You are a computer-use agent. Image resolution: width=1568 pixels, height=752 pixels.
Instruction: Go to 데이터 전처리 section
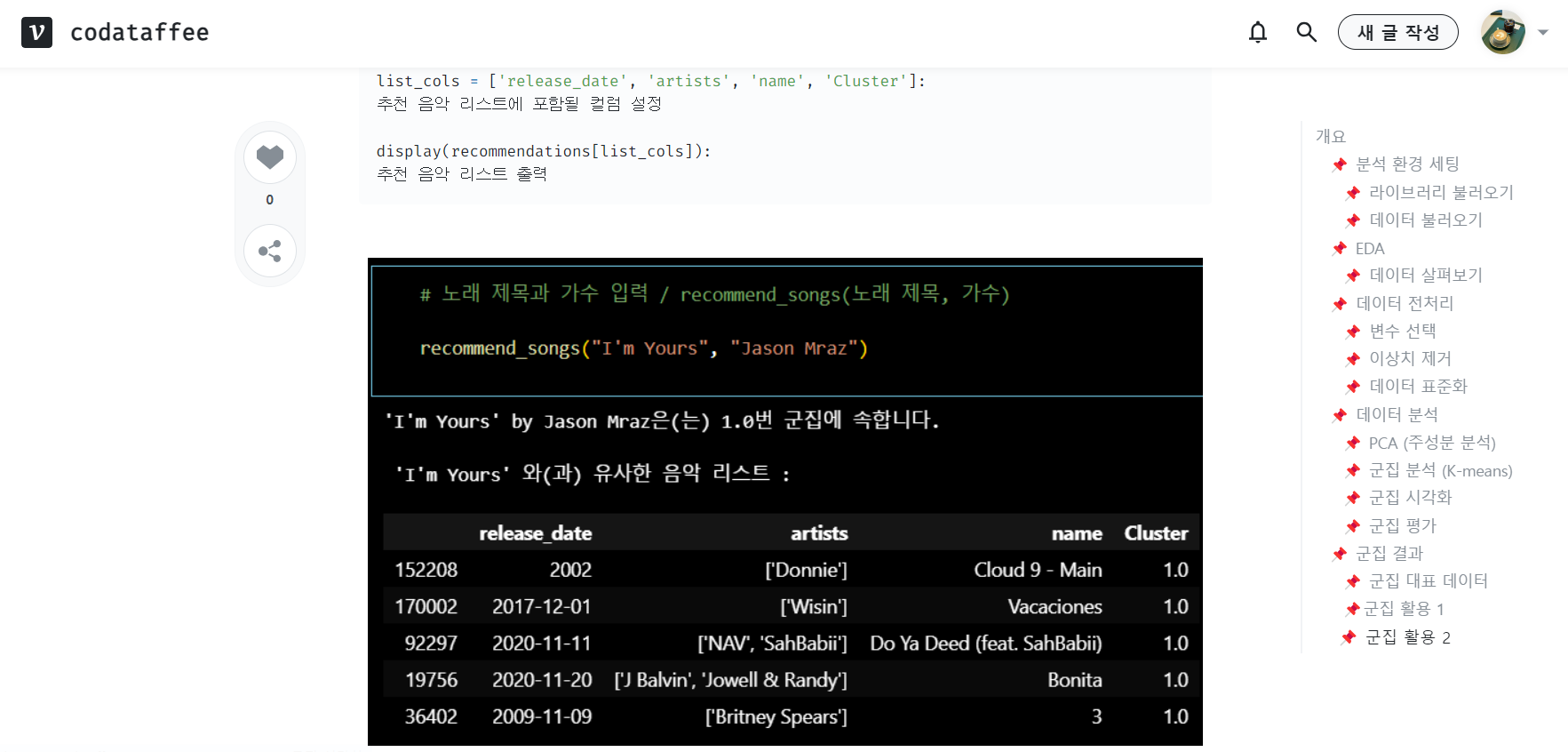click(1405, 304)
